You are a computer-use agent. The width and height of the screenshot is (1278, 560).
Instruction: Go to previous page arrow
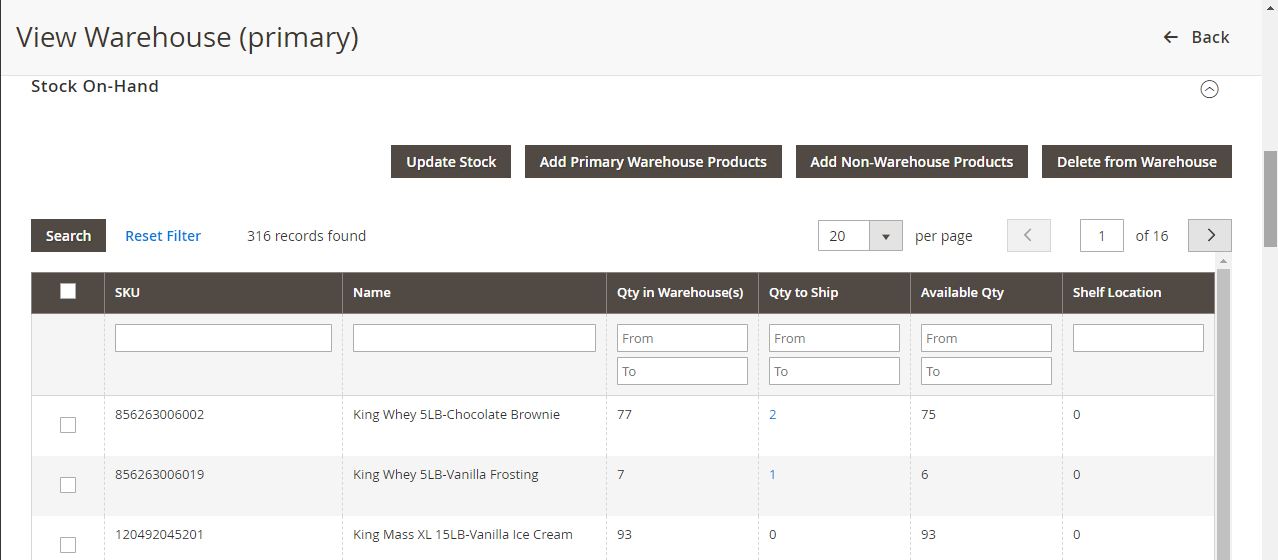[x=1028, y=236]
